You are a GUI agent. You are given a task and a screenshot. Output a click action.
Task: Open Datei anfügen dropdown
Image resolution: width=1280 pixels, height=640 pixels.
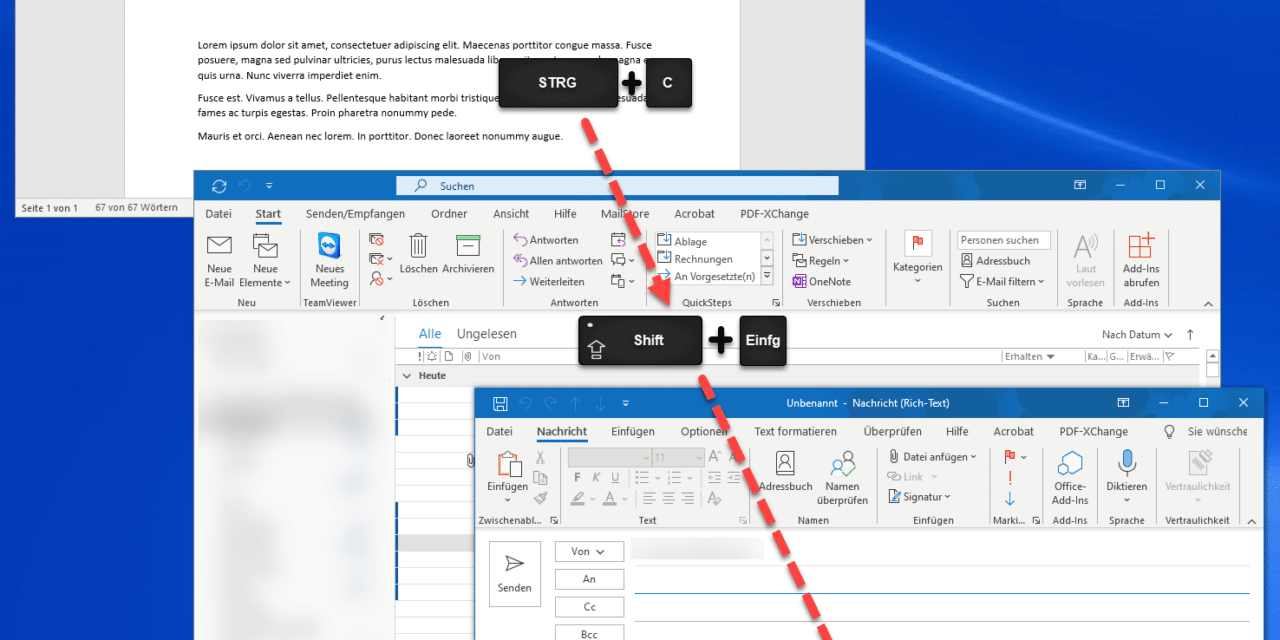coord(934,456)
